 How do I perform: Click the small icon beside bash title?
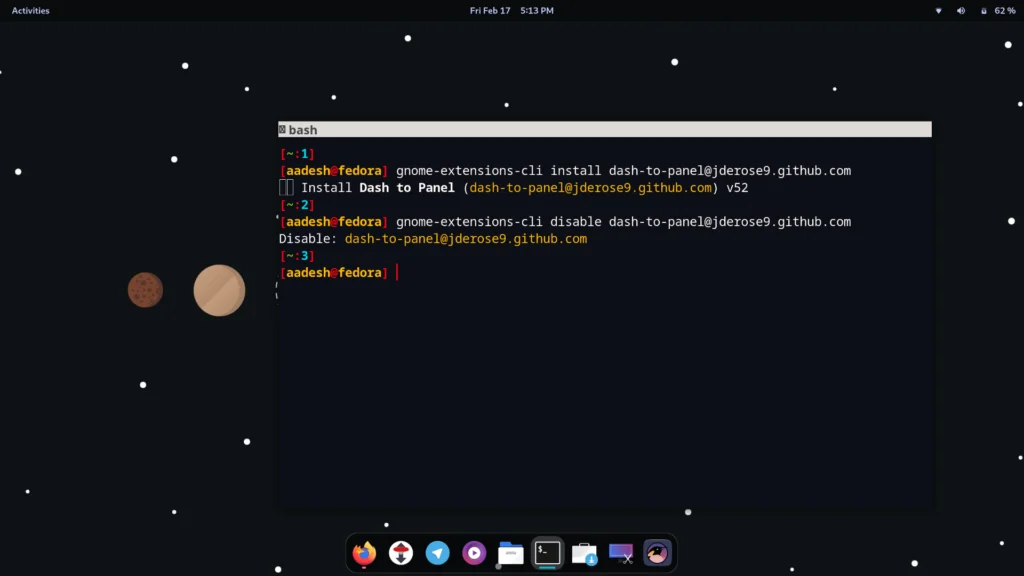click(282, 130)
